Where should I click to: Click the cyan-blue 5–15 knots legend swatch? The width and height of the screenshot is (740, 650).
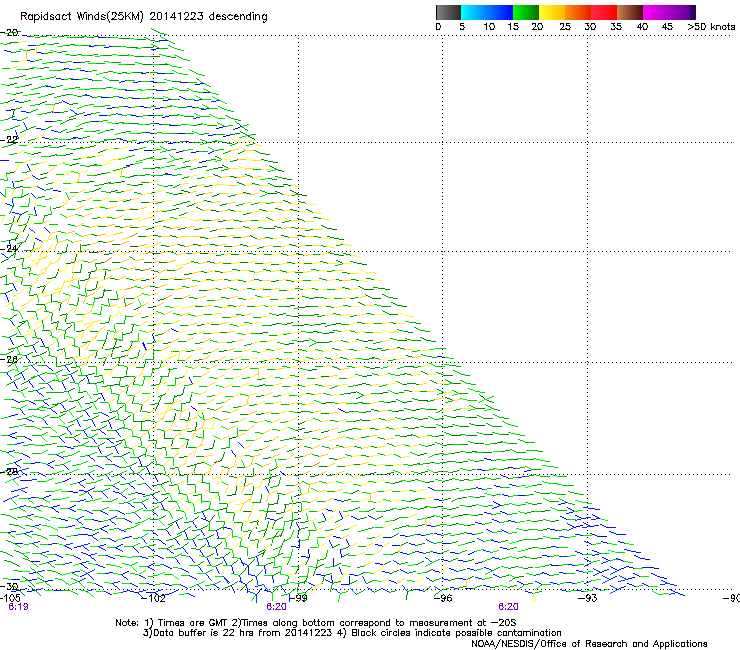pyautogui.click(x=487, y=12)
